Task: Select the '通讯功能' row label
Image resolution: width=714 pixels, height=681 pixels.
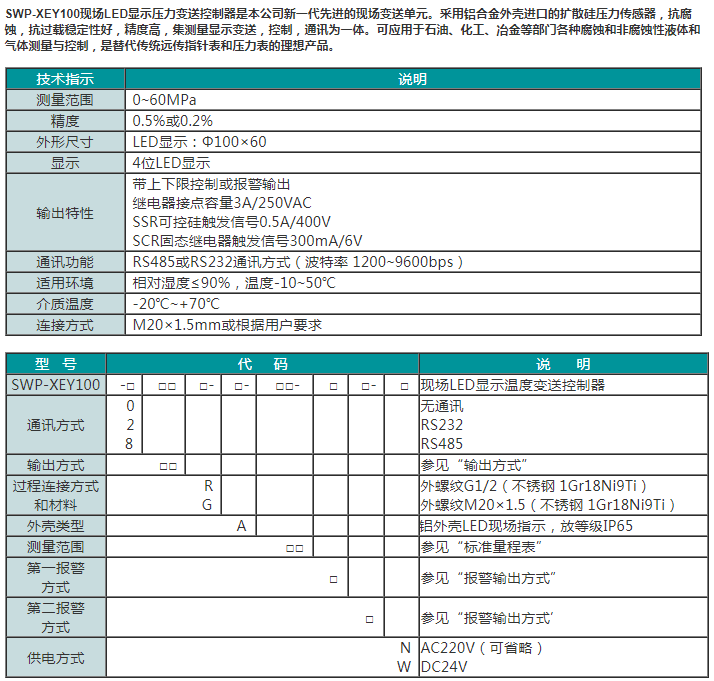Action: pos(65,262)
